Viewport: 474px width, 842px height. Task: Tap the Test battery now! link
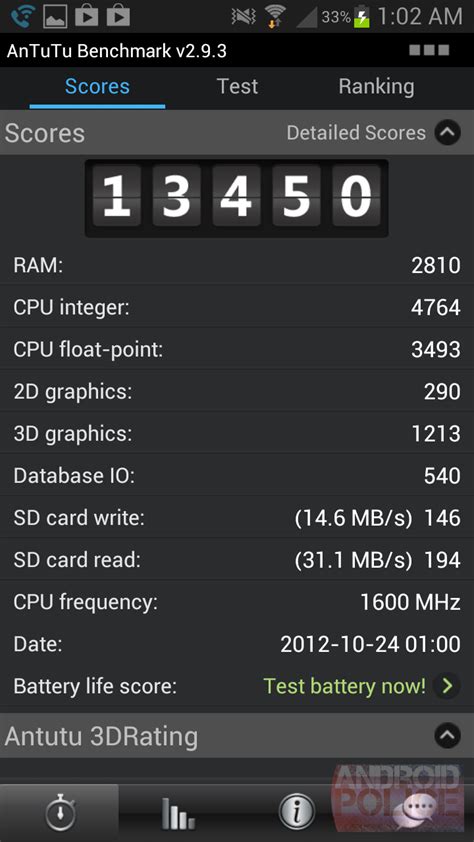[x=344, y=686]
